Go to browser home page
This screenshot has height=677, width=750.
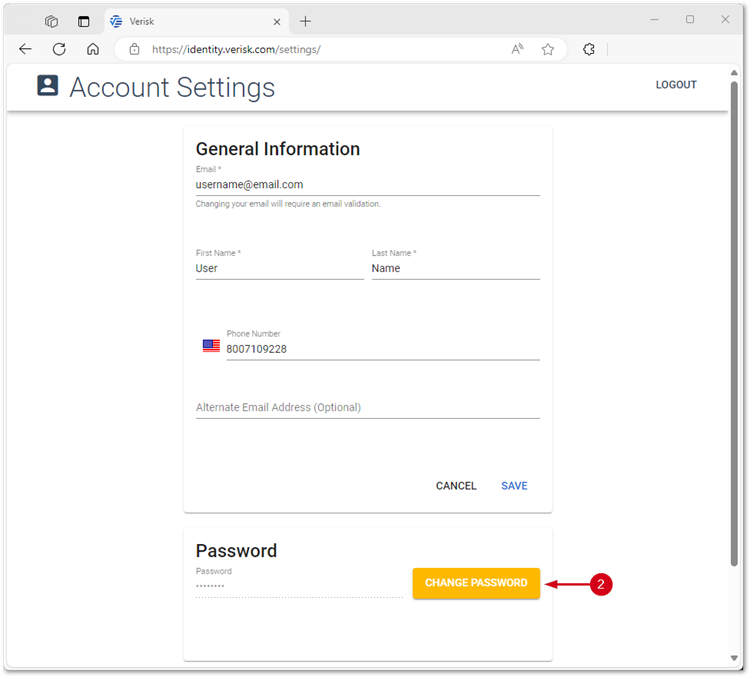coord(93,49)
